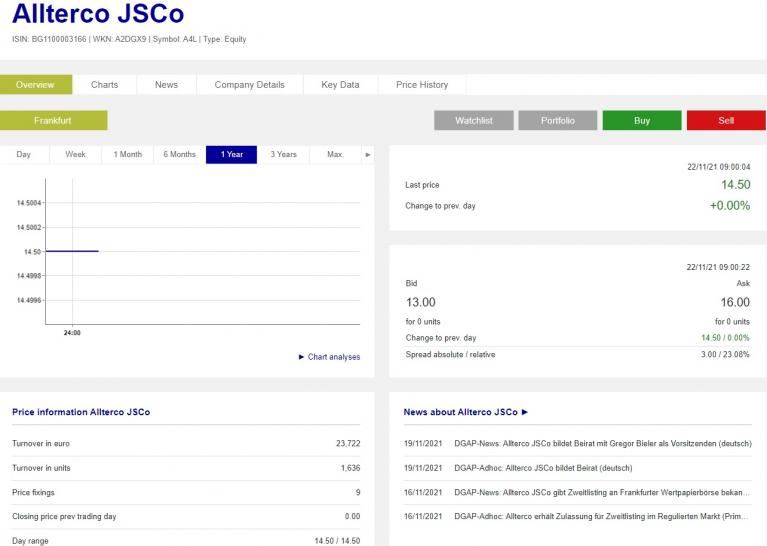
Task: Click the +0.00% change value
Action: pos(730,205)
